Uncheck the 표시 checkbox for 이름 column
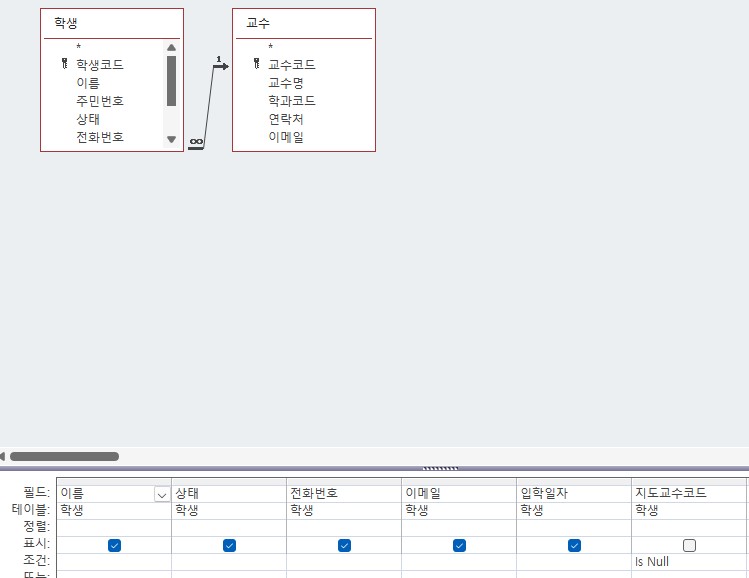This screenshot has height=578, width=749. [114, 545]
